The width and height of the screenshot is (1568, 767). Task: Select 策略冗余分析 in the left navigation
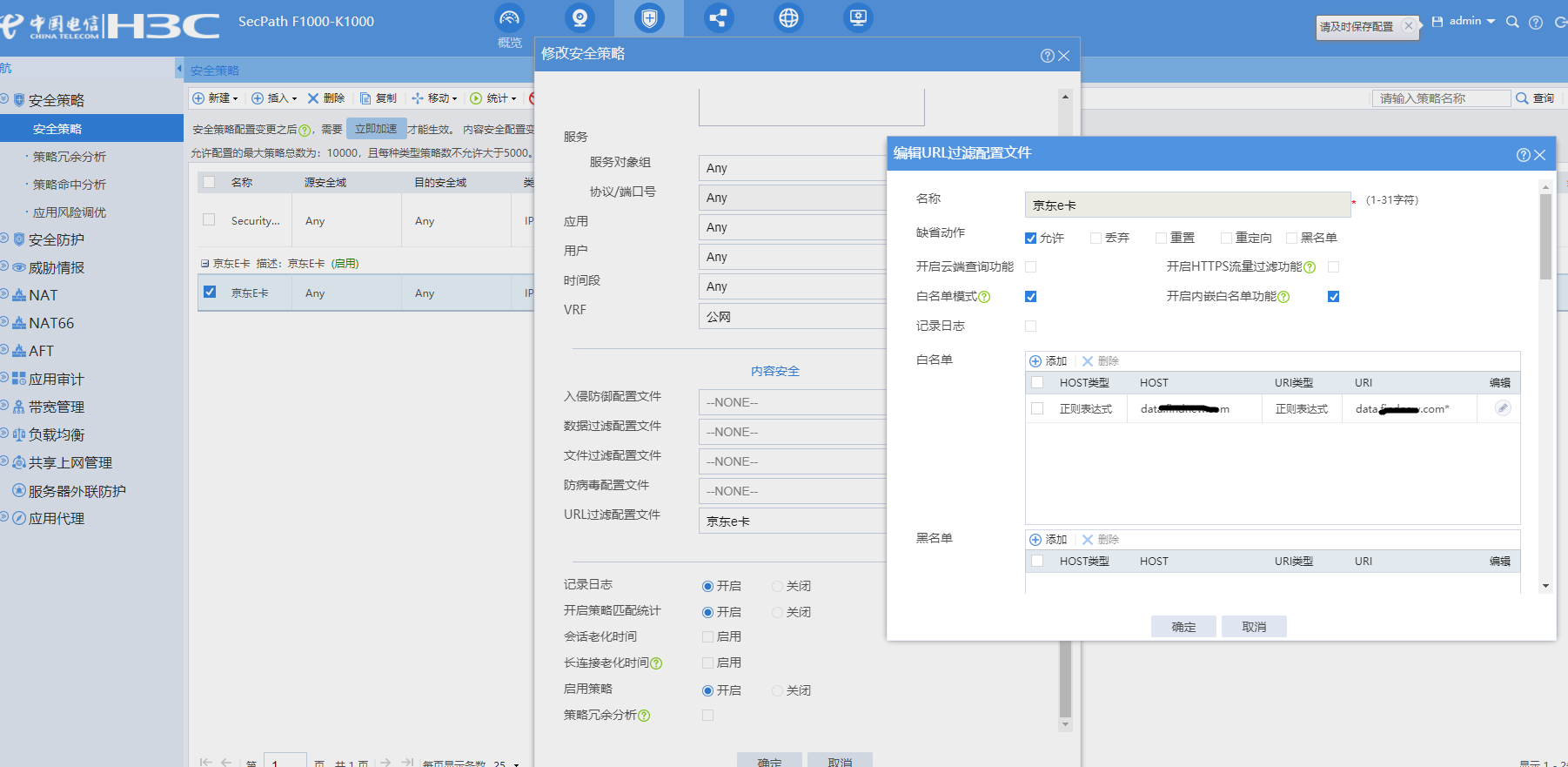(70, 157)
